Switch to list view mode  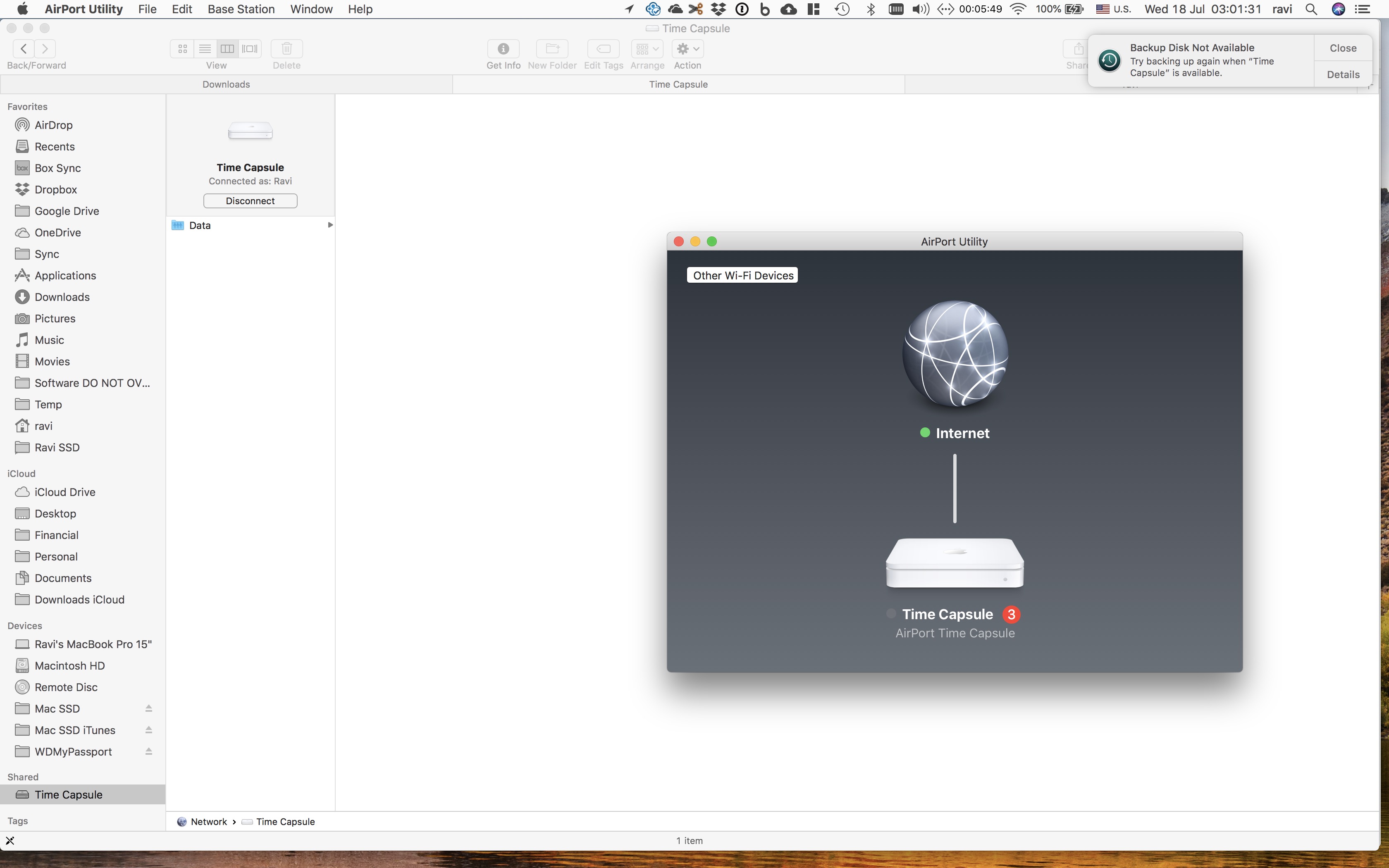point(205,49)
